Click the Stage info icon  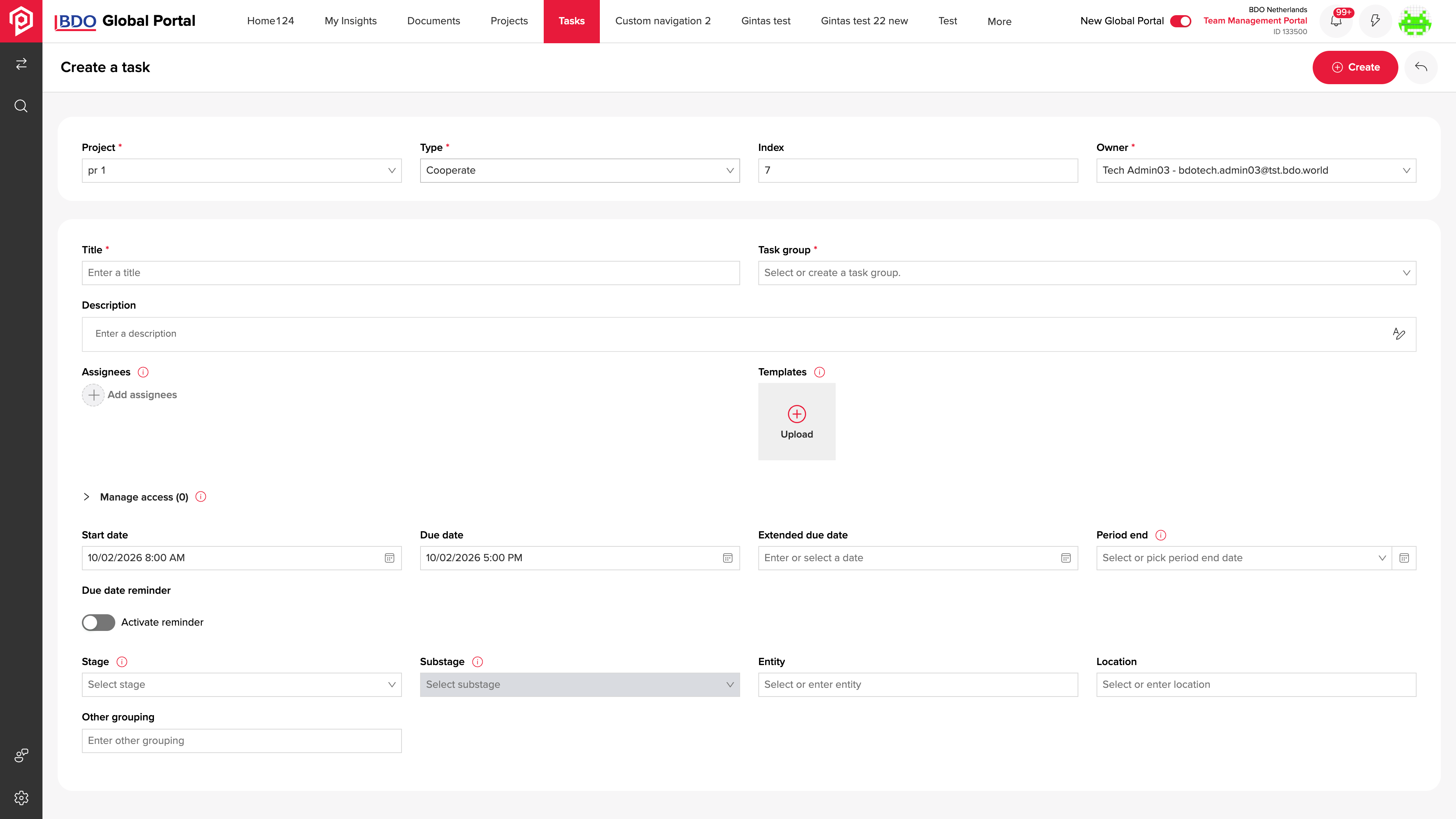[x=122, y=662]
